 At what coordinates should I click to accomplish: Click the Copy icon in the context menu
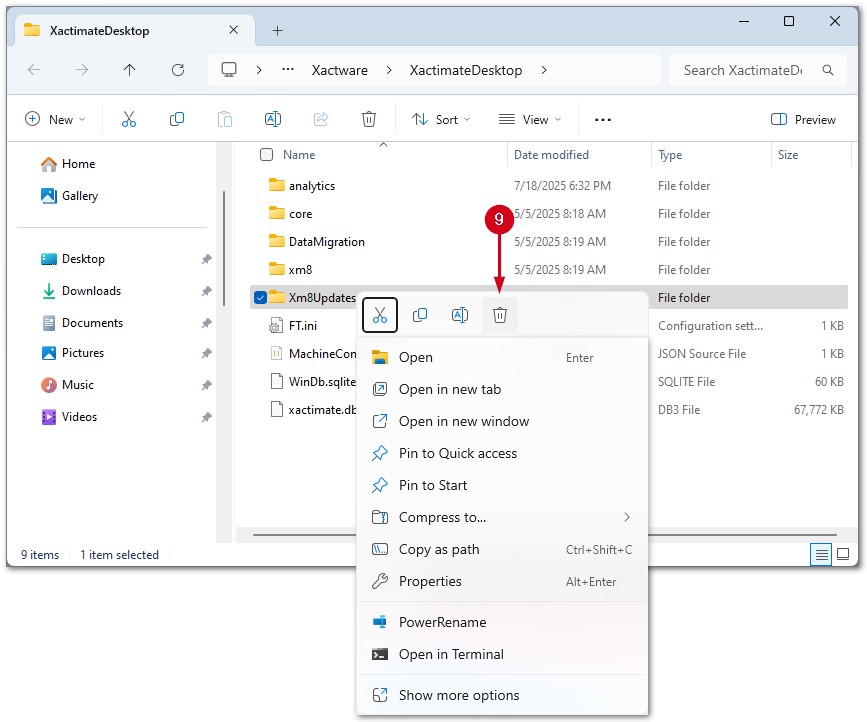pyautogui.click(x=420, y=315)
